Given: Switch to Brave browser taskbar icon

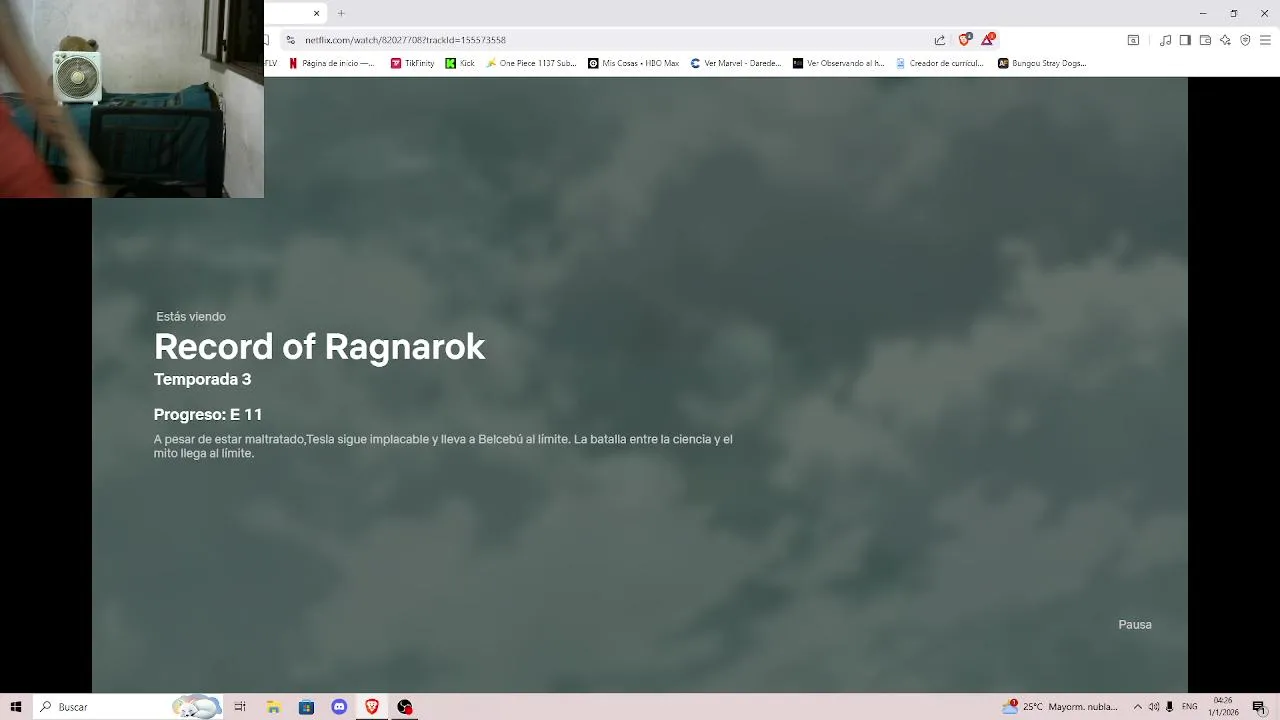Looking at the screenshot, I should (x=372, y=707).
